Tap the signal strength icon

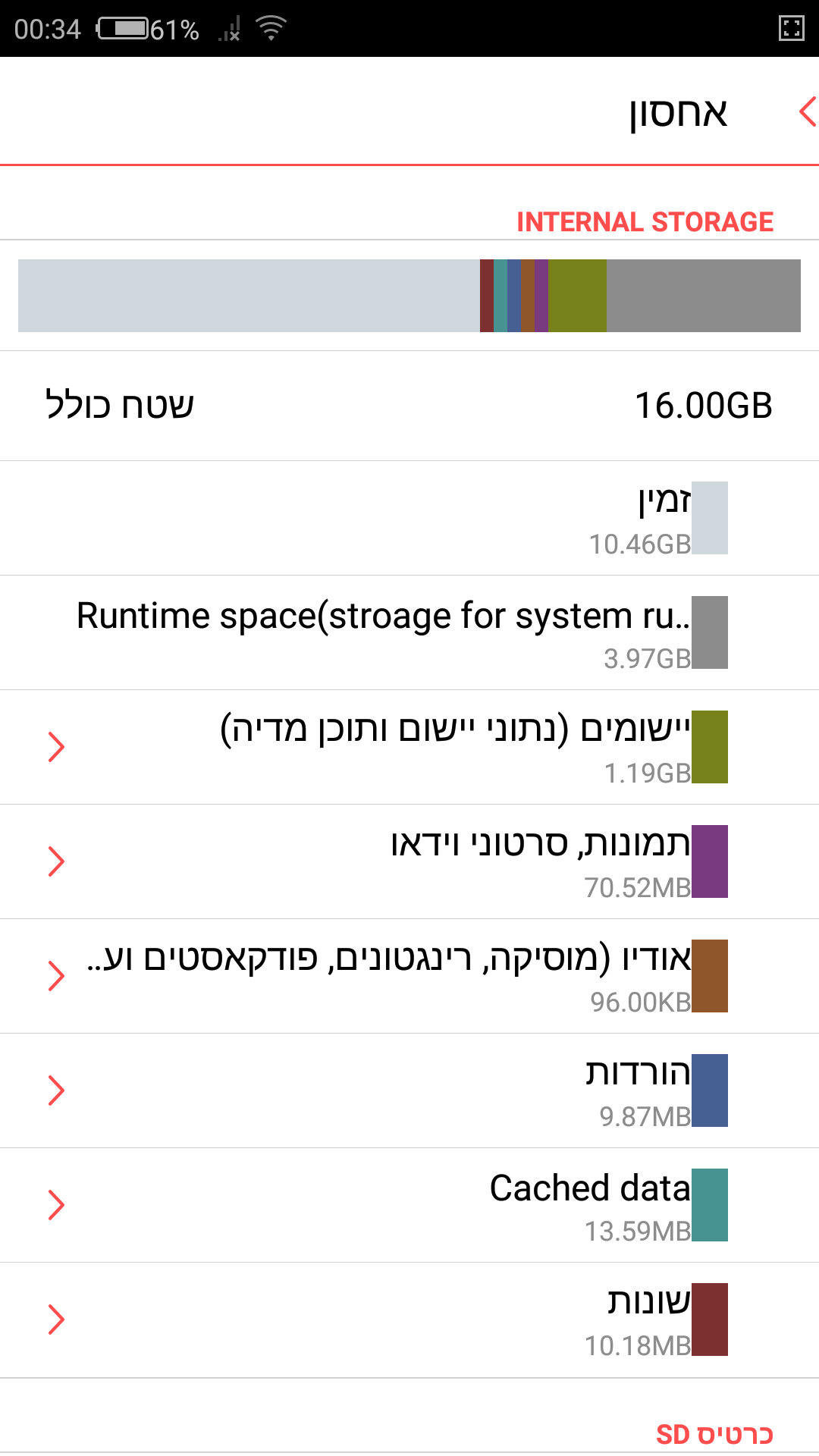click(229, 30)
